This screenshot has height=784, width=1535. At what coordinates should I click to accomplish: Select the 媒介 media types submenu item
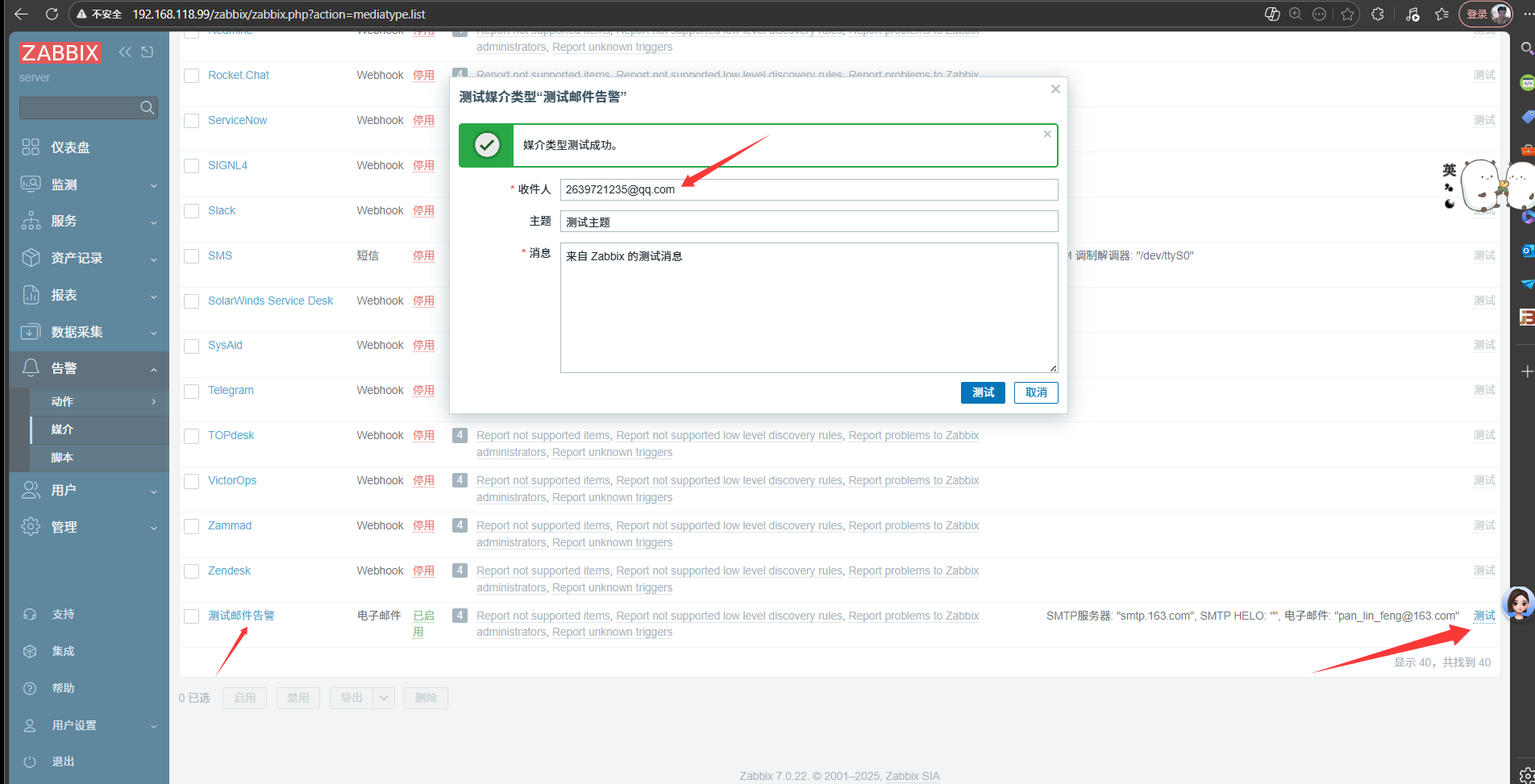pos(99,429)
